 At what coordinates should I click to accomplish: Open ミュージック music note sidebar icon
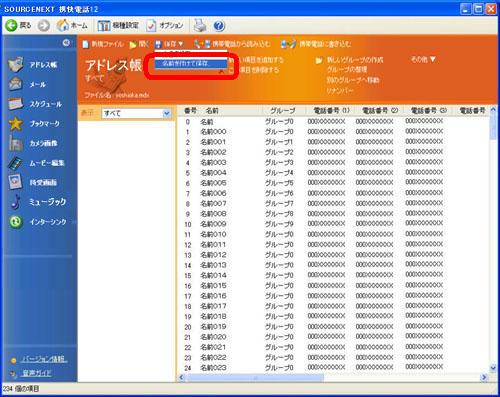(x=15, y=202)
